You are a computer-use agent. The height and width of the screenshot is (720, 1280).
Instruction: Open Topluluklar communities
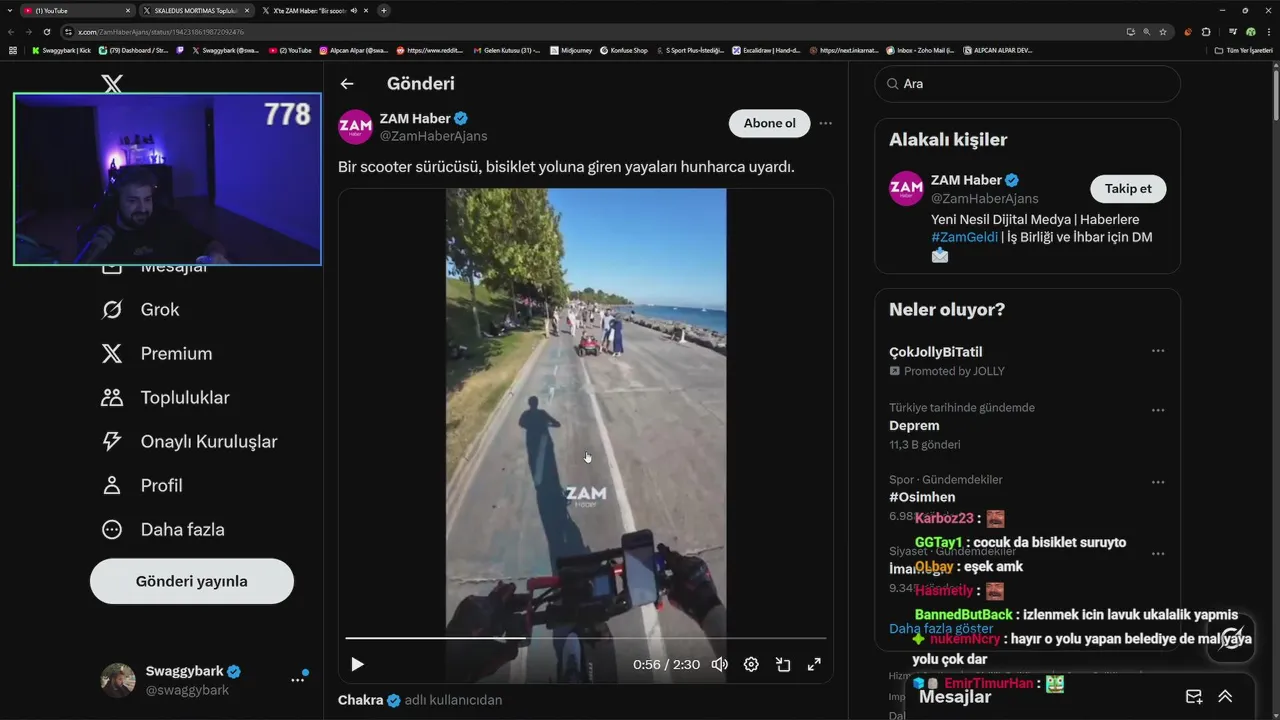[x=165, y=398]
